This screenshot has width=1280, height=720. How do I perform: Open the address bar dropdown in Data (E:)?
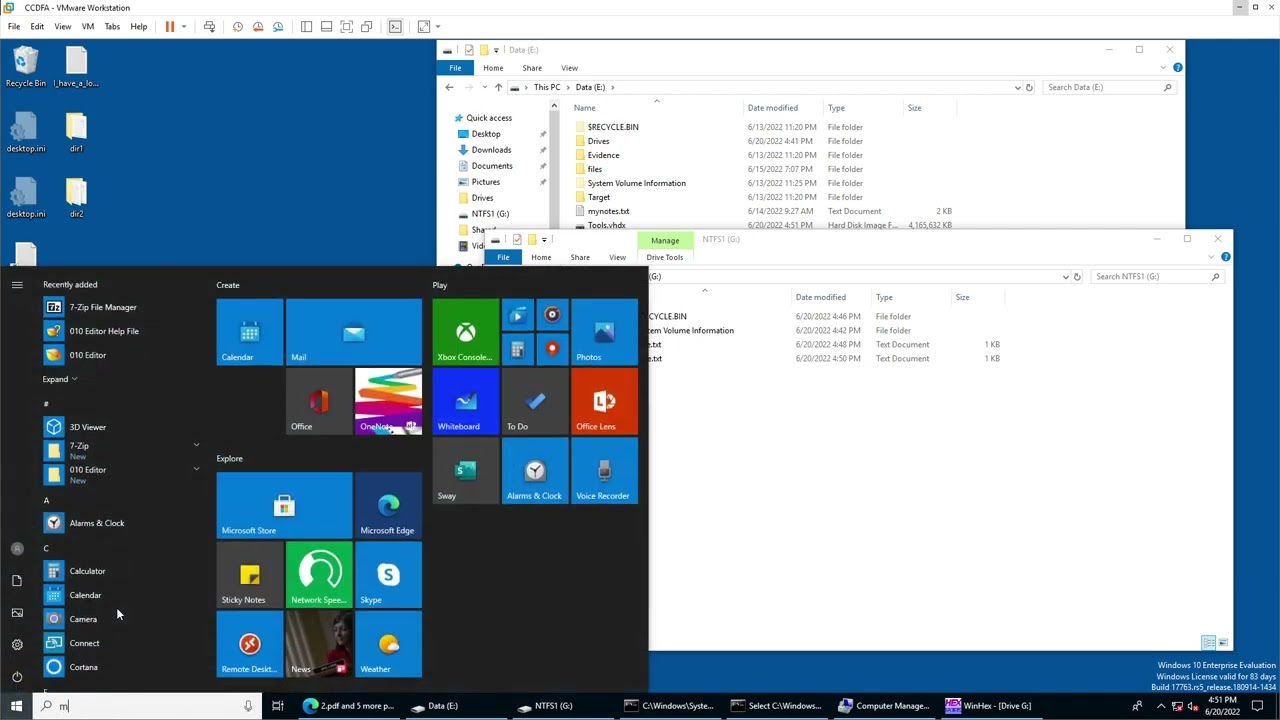(1017, 87)
